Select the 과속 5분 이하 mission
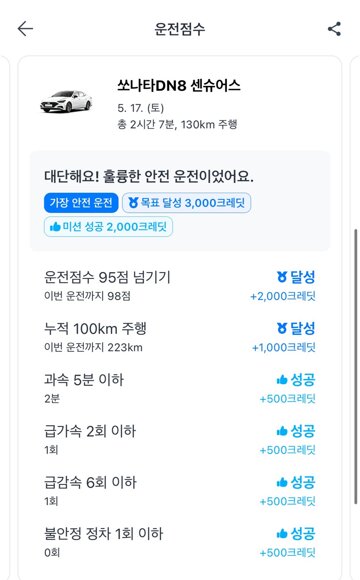This screenshot has width=360, height=580. (180, 388)
